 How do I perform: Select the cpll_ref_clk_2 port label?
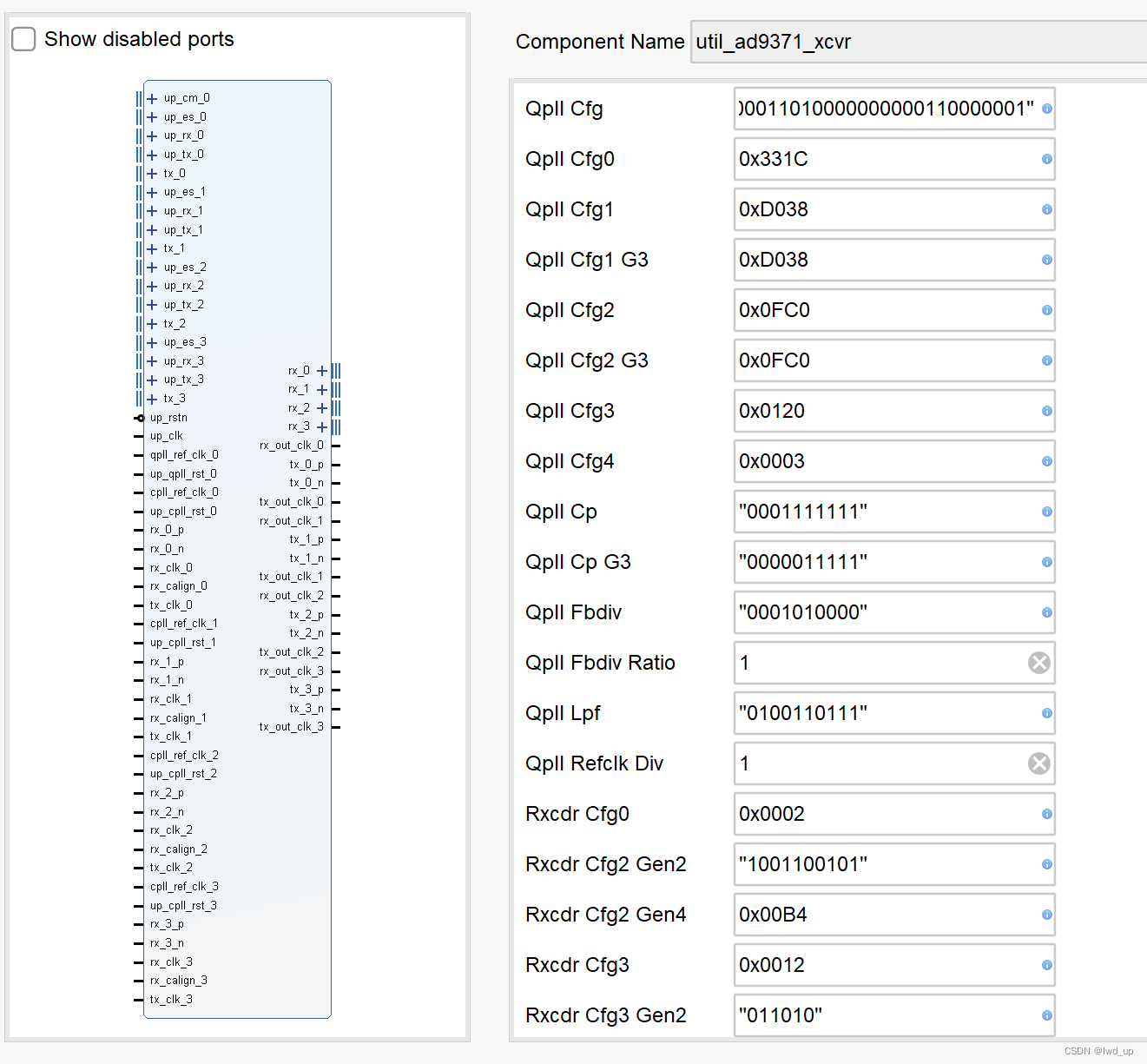coord(184,756)
